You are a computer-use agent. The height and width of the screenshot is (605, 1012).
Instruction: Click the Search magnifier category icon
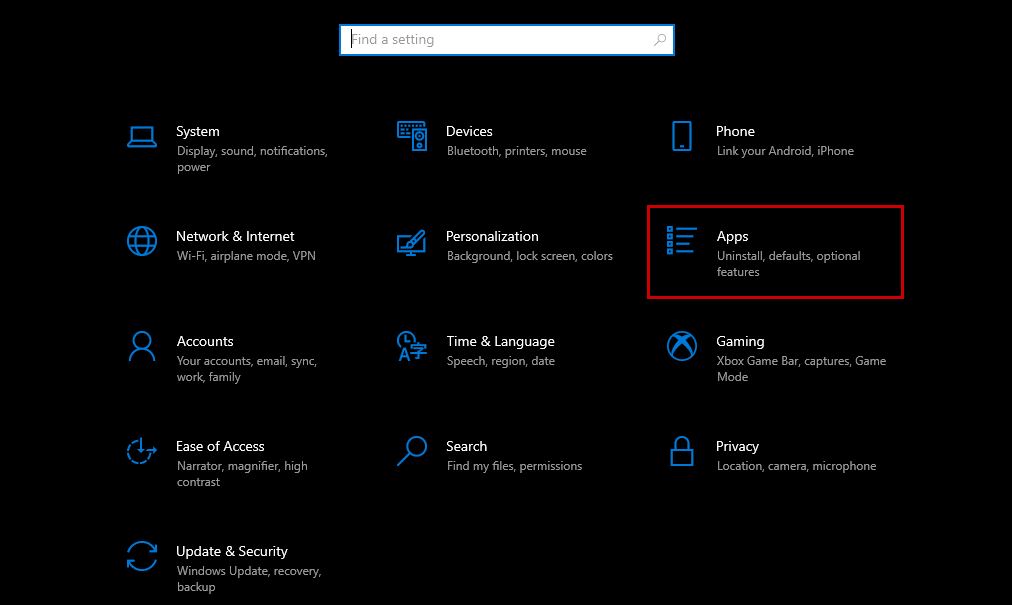tap(411, 451)
